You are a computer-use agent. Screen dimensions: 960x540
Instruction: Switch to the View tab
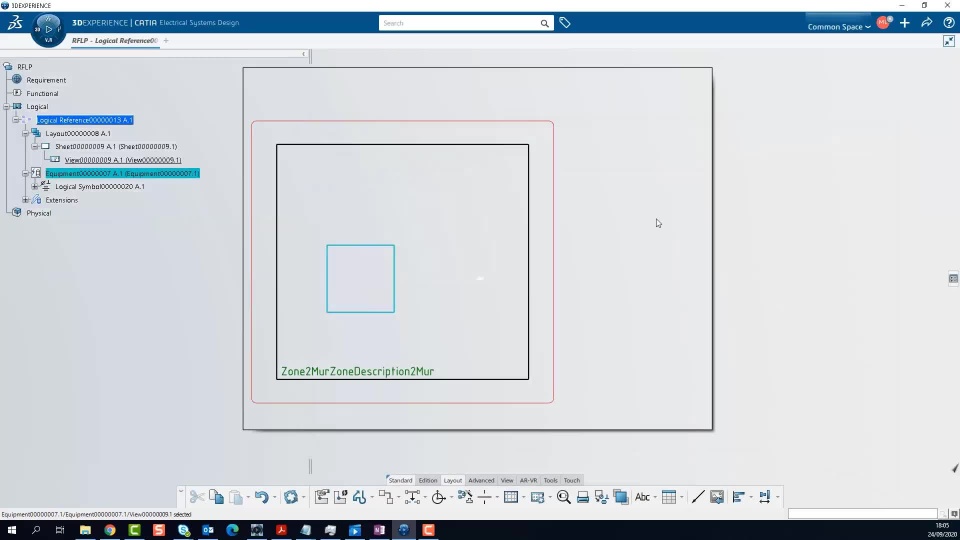[x=507, y=480]
